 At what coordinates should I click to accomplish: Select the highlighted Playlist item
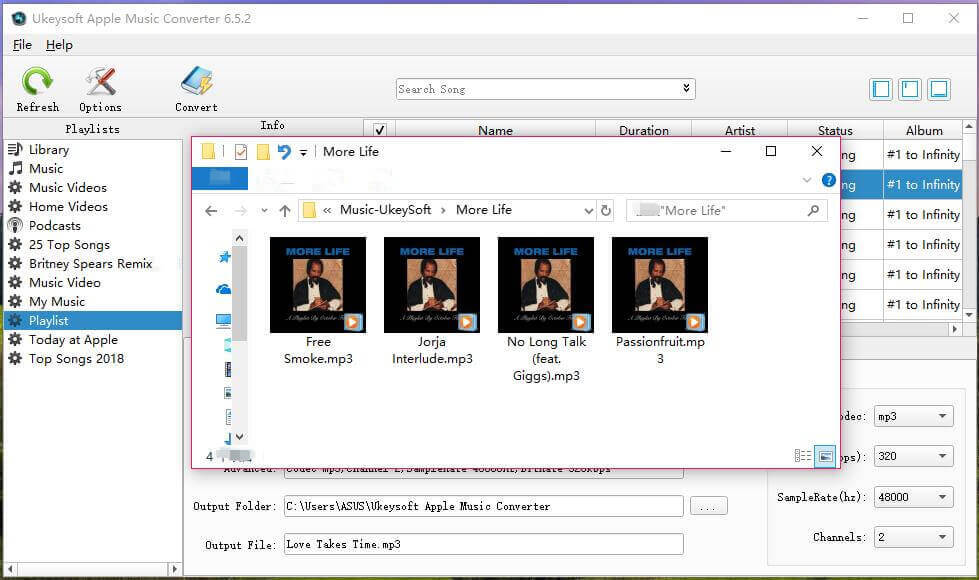[x=93, y=321]
